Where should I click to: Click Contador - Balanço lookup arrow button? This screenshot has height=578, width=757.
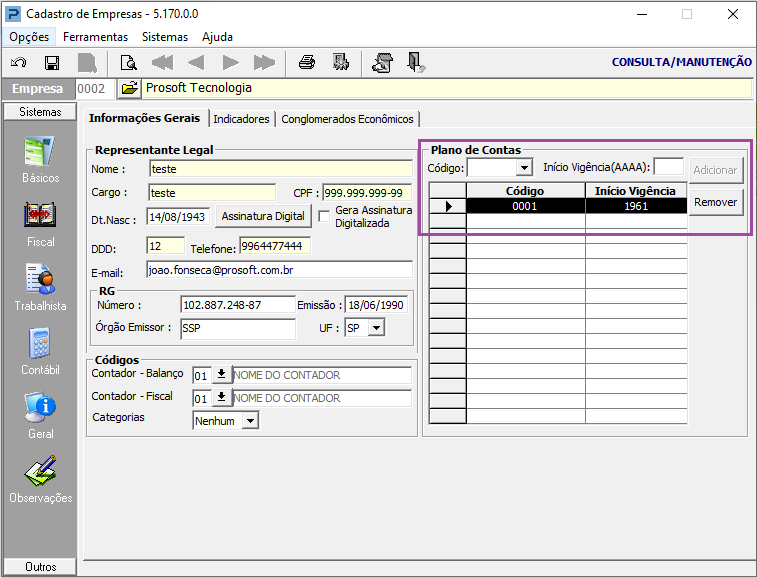pyautogui.click(x=222, y=375)
